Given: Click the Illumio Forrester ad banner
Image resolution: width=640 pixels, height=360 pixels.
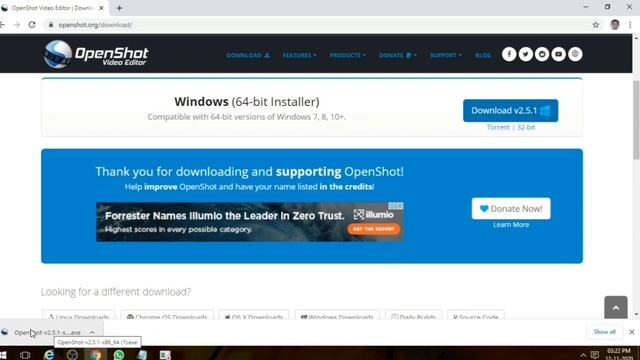Looking at the screenshot, I should (x=250, y=222).
